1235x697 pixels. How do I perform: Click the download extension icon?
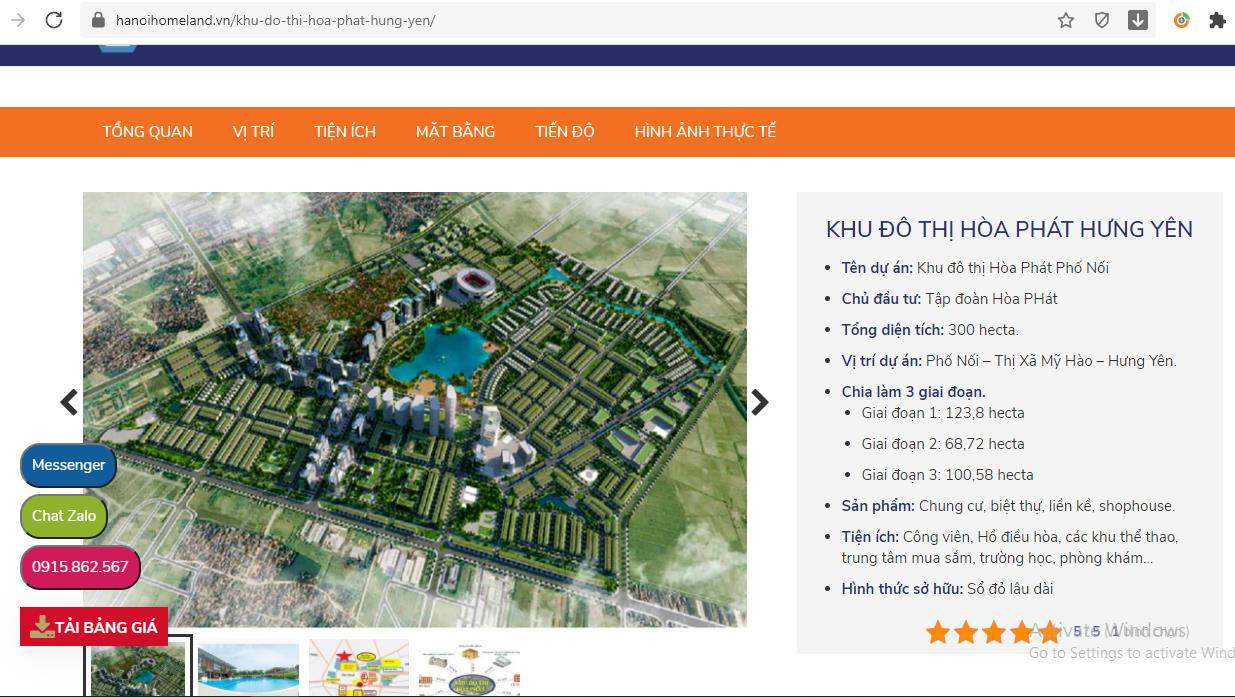coord(1138,20)
